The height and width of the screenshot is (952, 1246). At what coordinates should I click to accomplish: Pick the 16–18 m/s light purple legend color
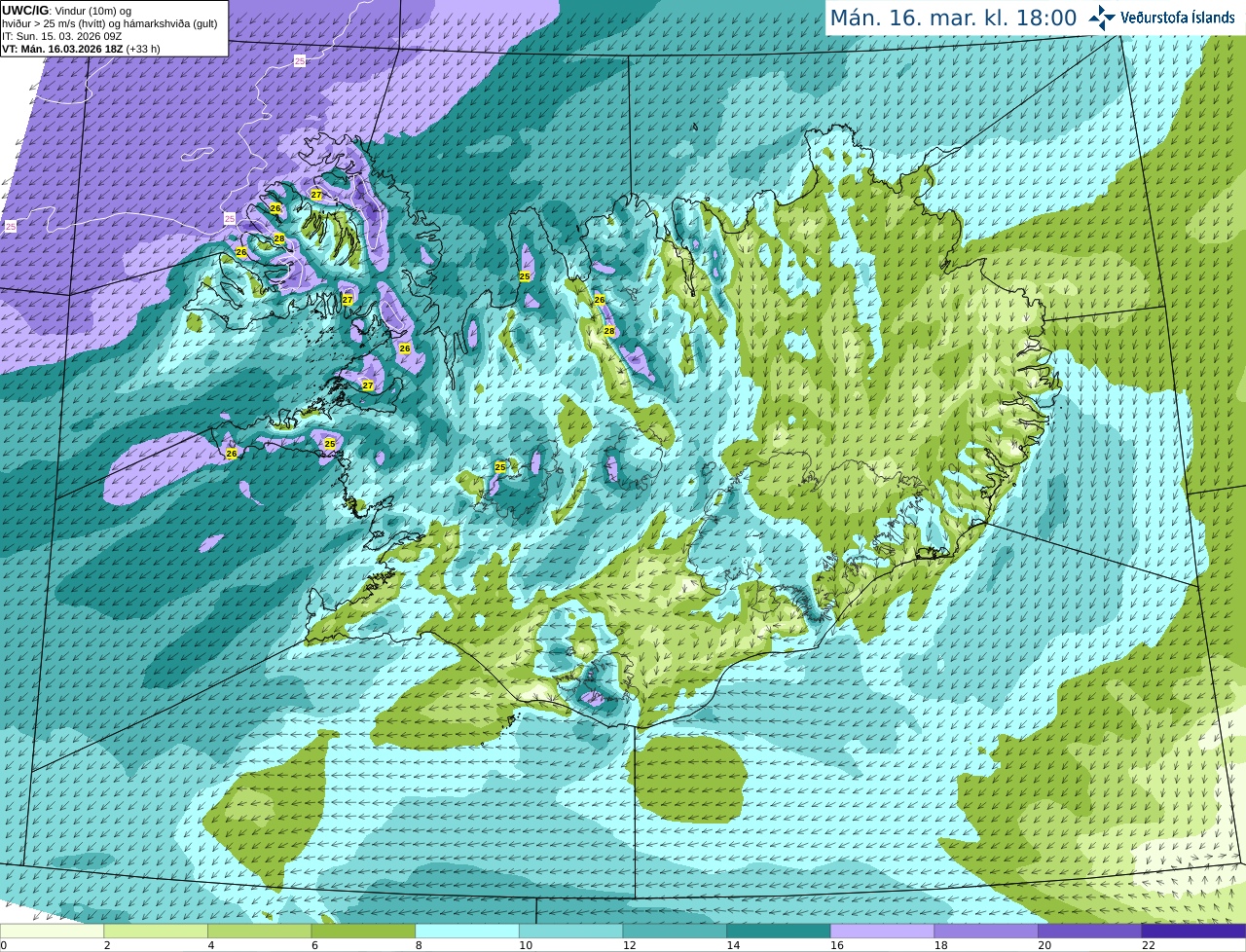pos(882,931)
